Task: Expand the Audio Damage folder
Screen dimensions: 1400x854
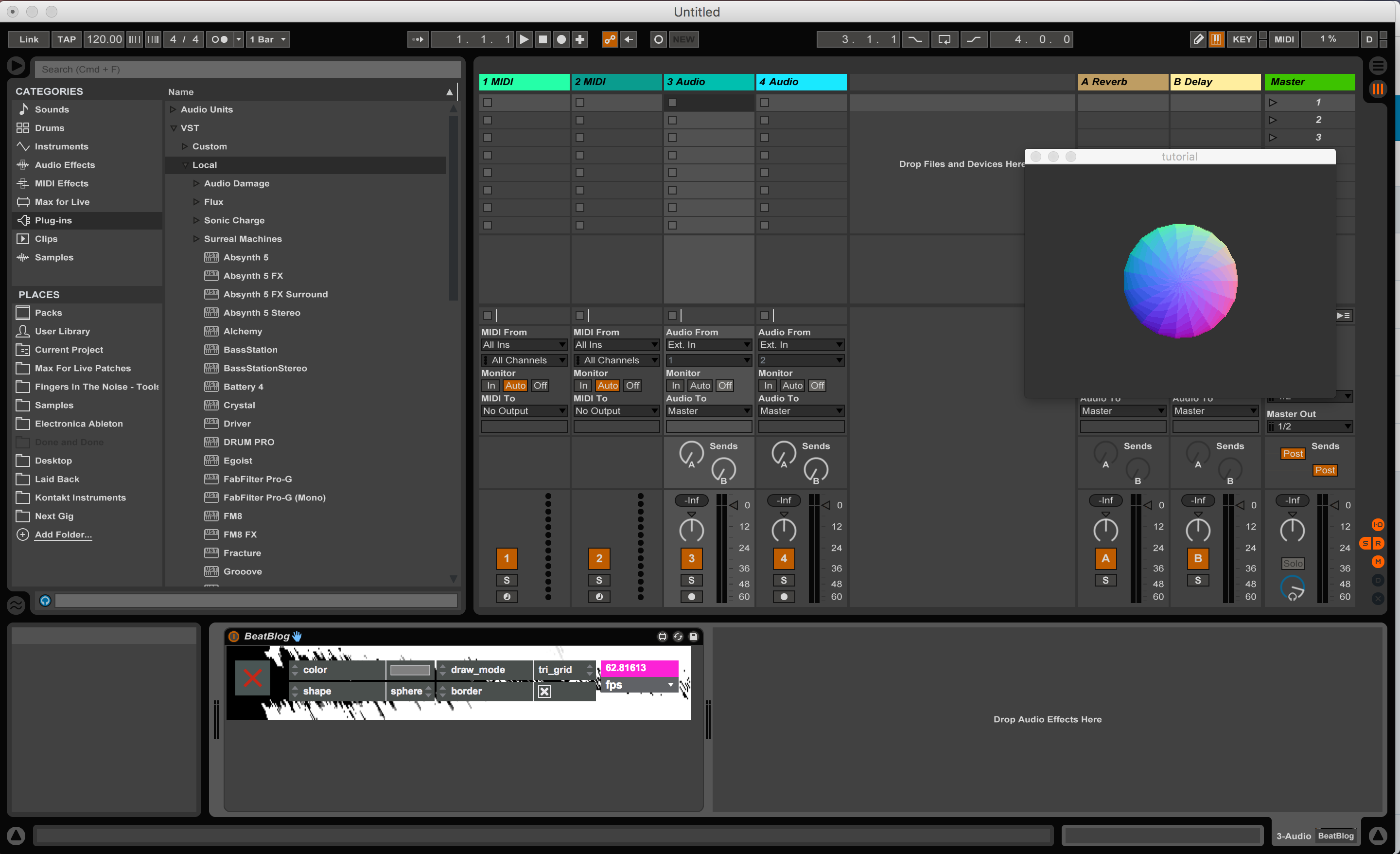Action: coord(196,183)
